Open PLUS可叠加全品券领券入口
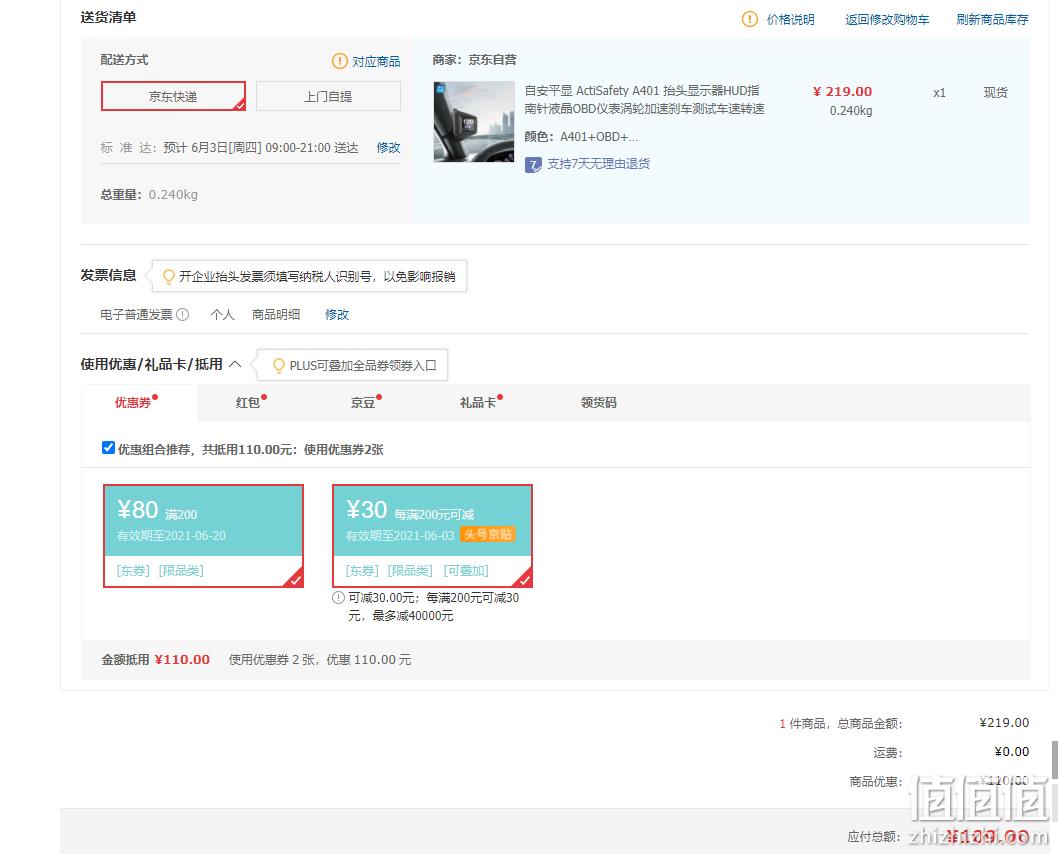Image resolution: width=1058 pixels, height=854 pixels. 363,366
